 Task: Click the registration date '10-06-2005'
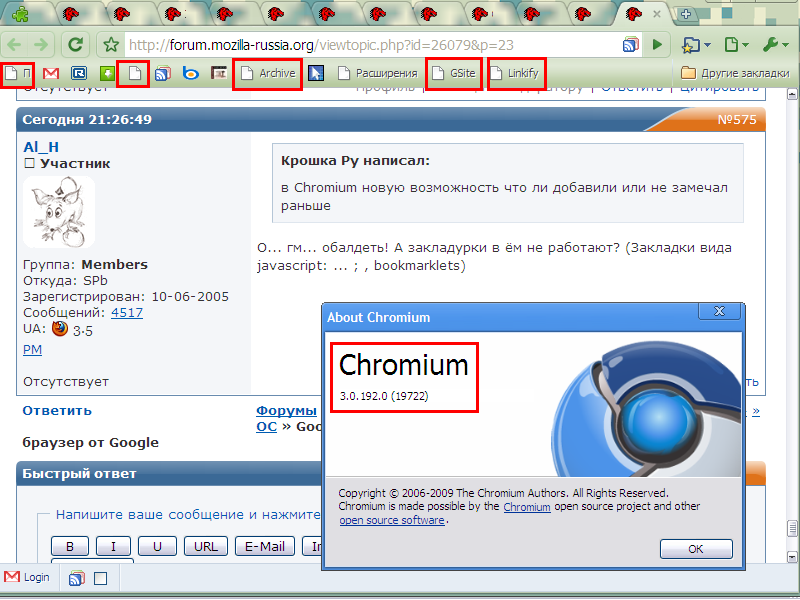pyautogui.click(x=190, y=297)
